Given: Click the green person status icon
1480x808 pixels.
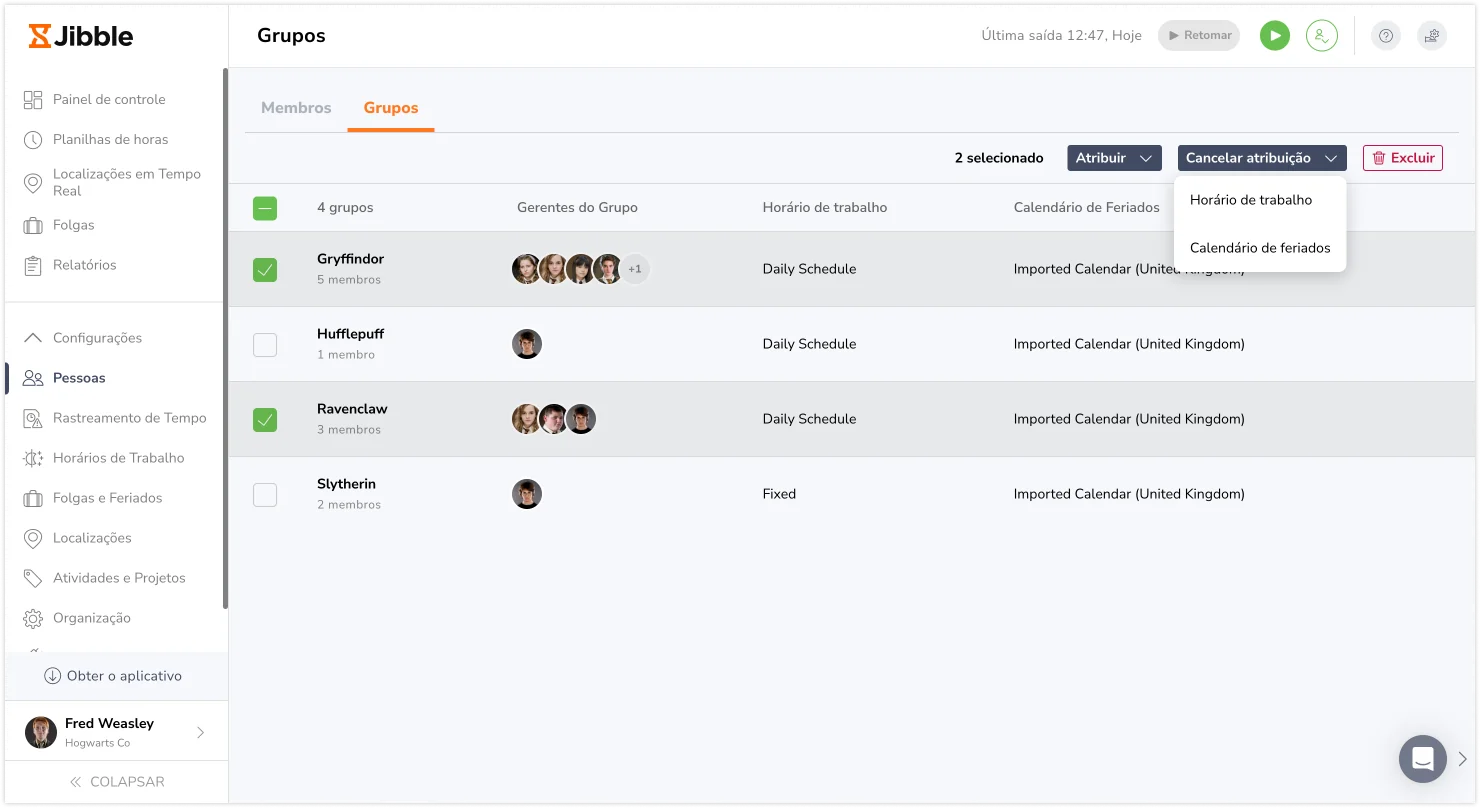Looking at the screenshot, I should click(x=1322, y=36).
